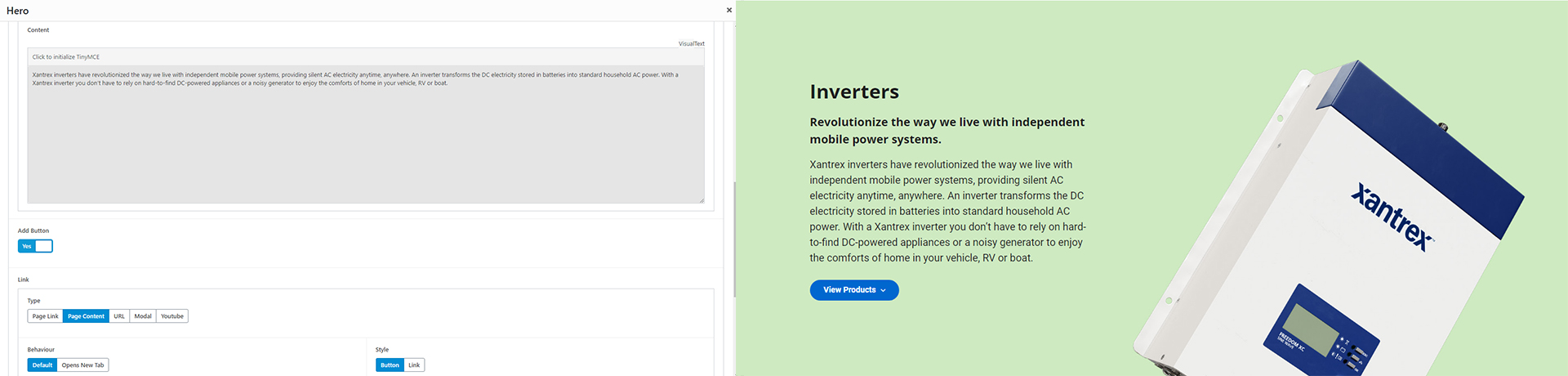Select URL link type

[119, 316]
